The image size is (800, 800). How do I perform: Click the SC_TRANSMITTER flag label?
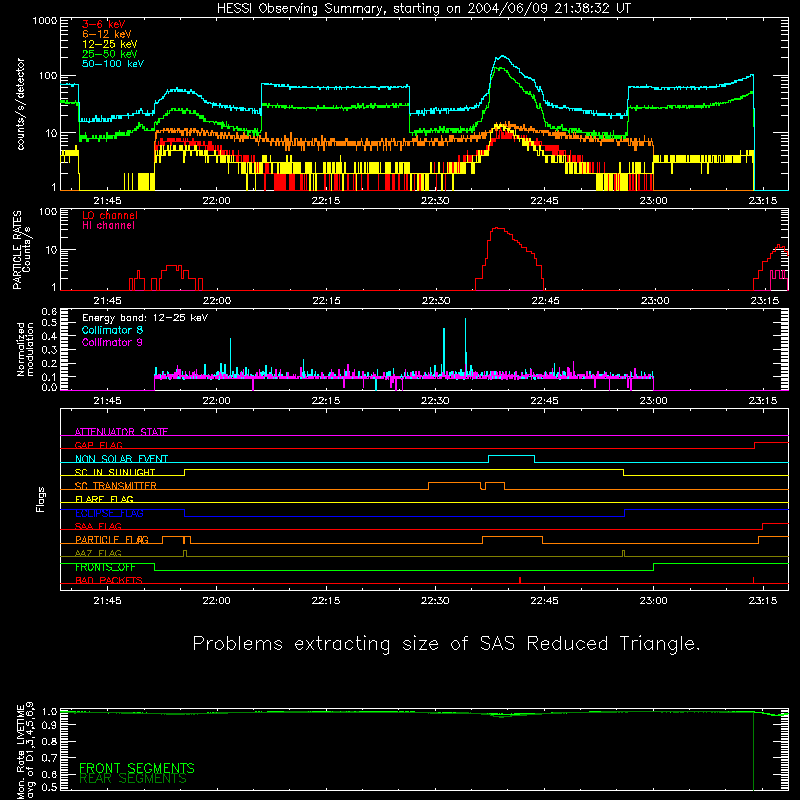tap(116, 486)
